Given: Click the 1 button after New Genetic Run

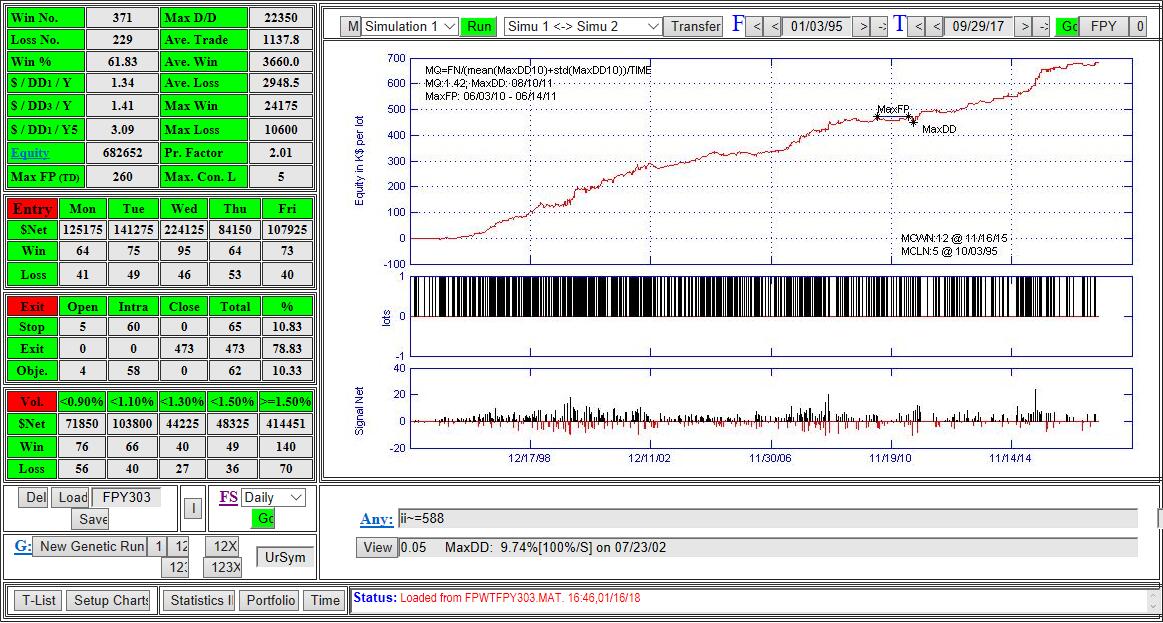Looking at the screenshot, I should (x=157, y=547).
